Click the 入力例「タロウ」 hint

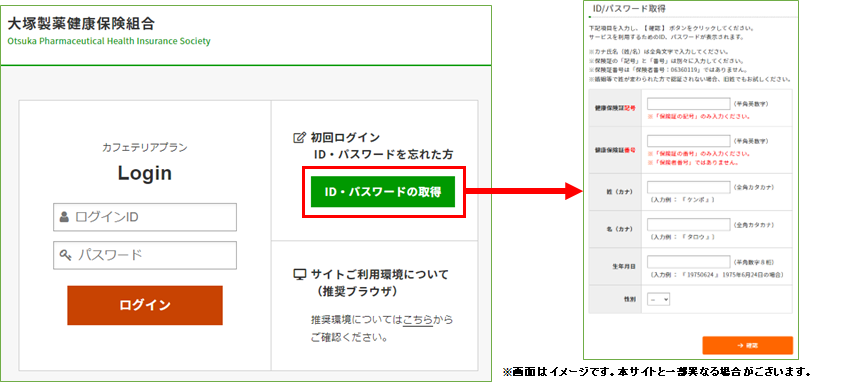click(x=683, y=237)
